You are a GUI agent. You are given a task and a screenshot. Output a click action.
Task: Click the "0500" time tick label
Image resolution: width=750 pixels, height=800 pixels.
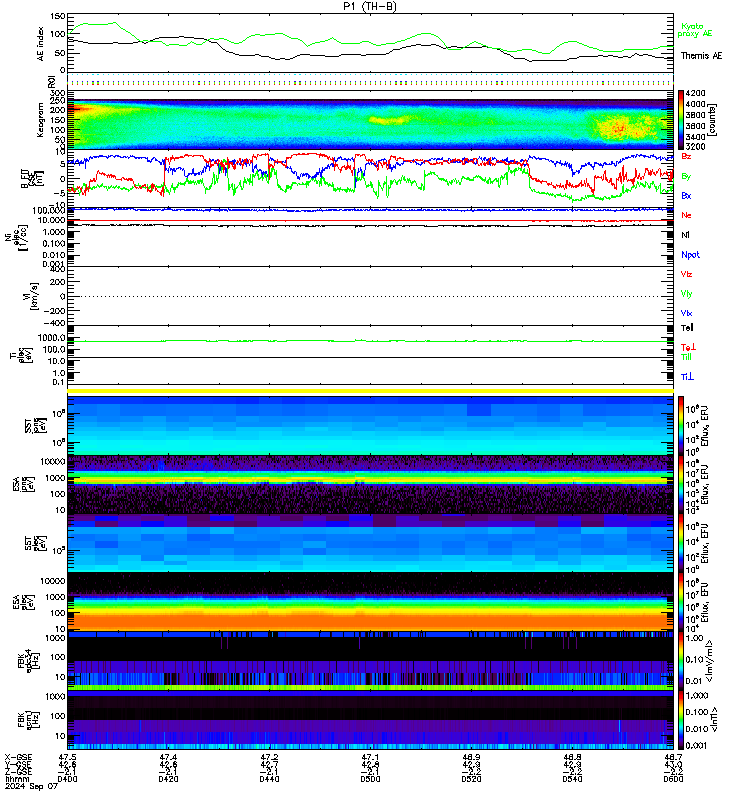(370, 779)
